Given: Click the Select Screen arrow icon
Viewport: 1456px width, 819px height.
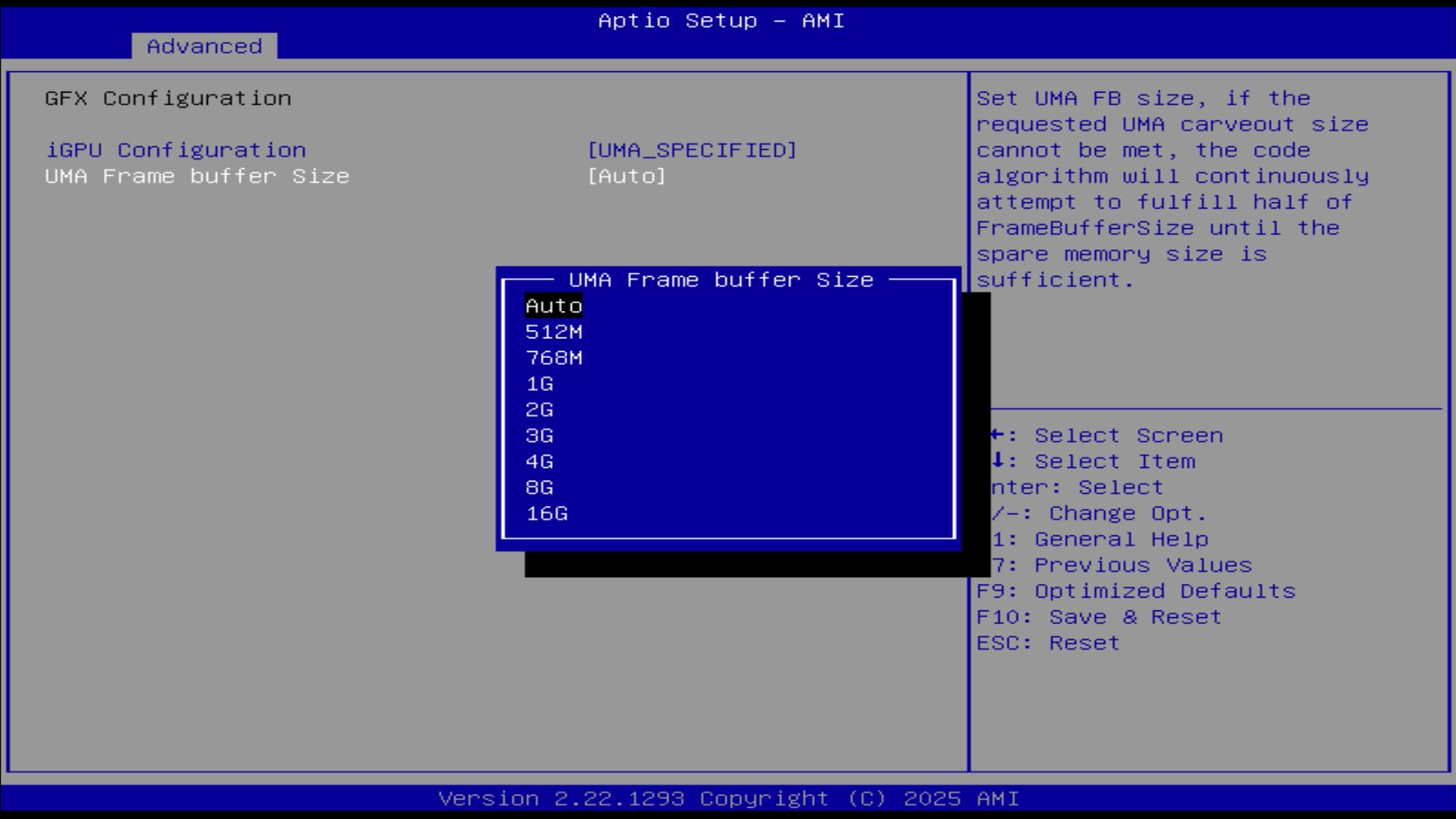Looking at the screenshot, I should click(x=997, y=435).
